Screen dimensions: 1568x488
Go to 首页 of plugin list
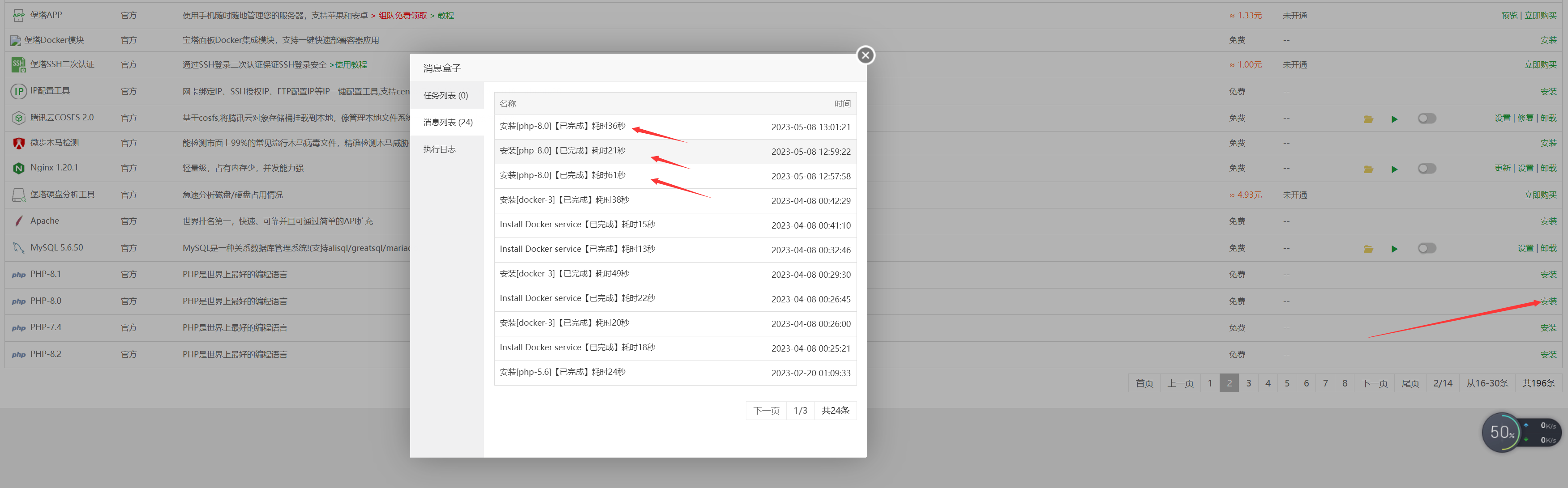(x=1144, y=383)
